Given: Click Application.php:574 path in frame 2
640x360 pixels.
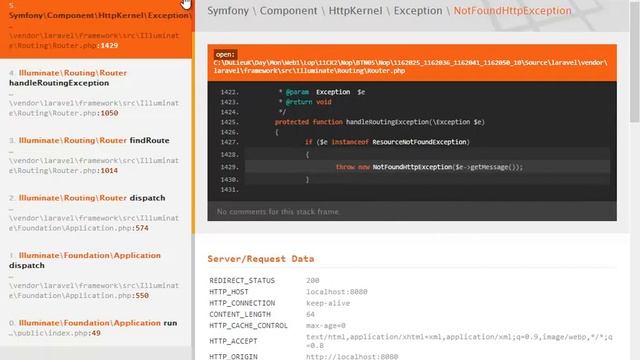Looking at the screenshot, I should point(94,223).
